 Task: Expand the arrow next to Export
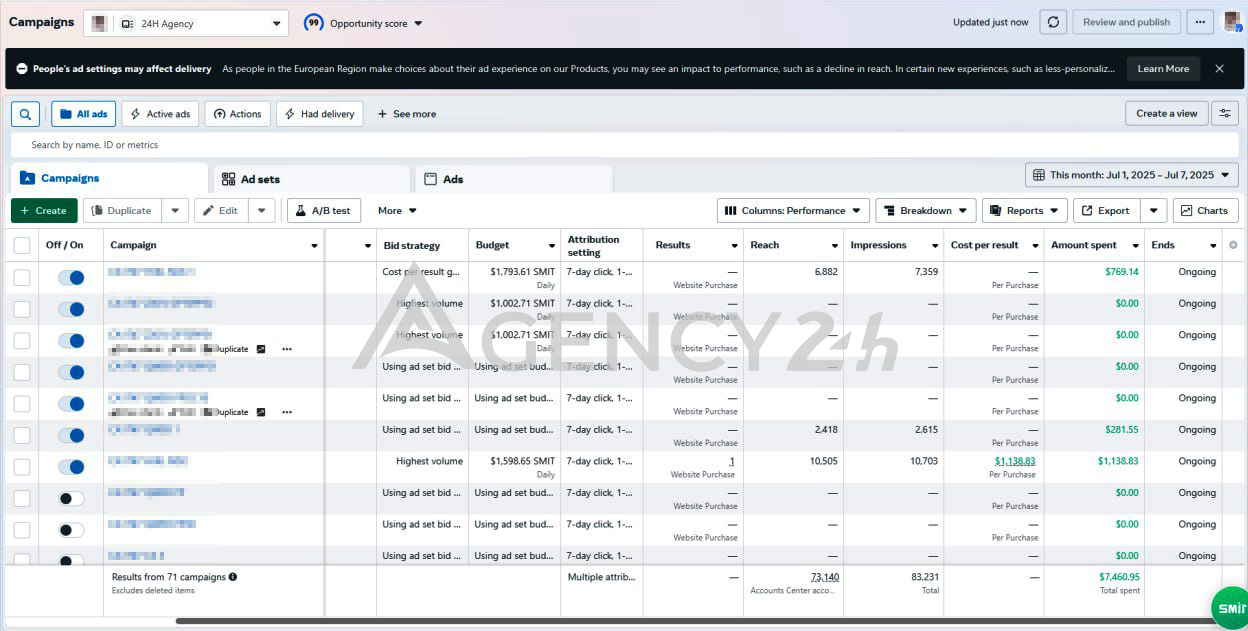point(1154,211)
